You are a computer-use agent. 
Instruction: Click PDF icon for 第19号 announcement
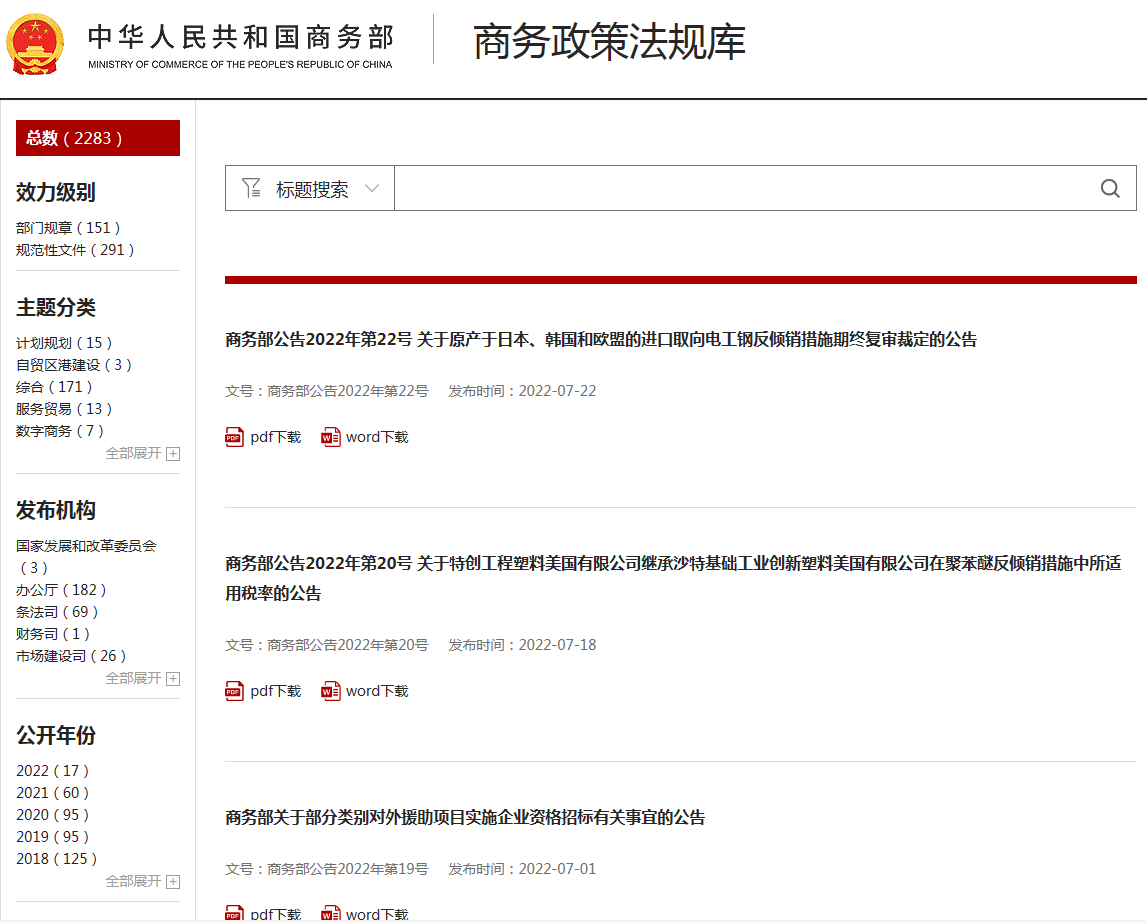234,914
